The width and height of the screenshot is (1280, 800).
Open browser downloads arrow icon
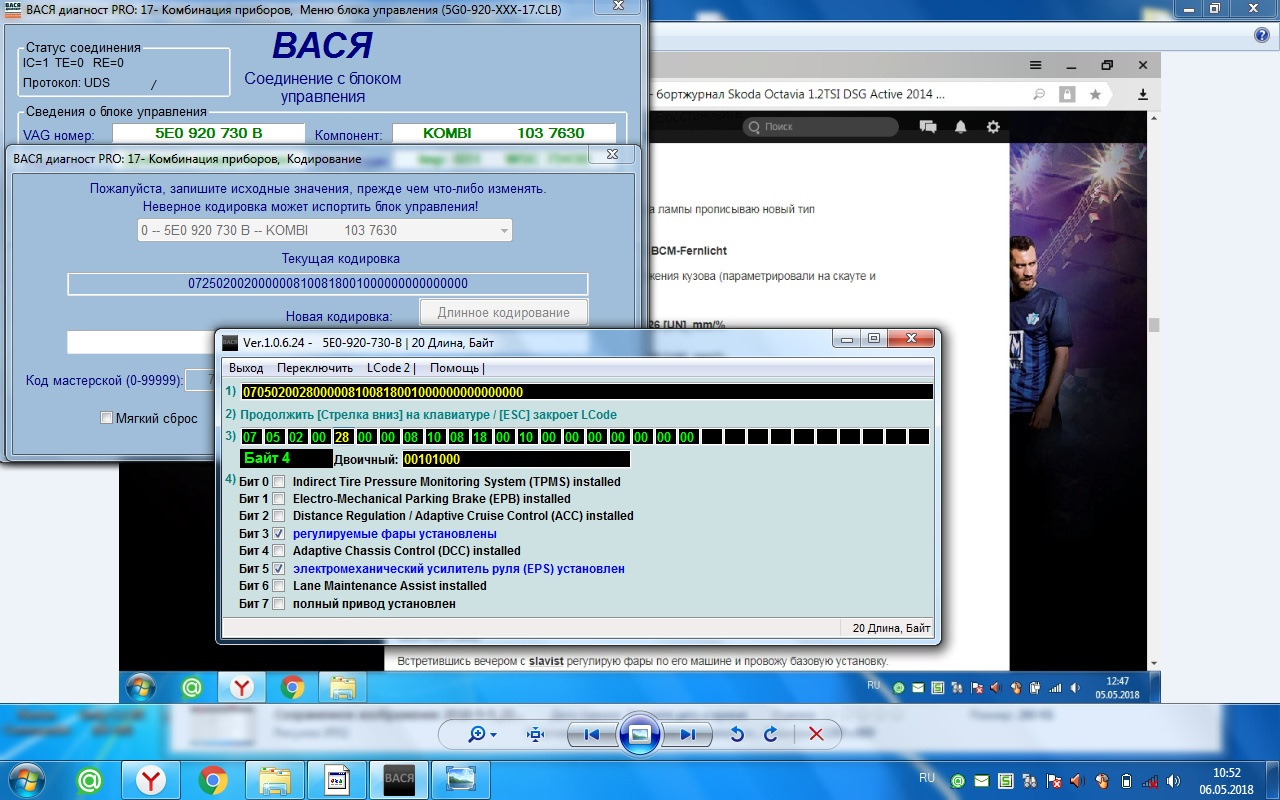[1143, 94]
